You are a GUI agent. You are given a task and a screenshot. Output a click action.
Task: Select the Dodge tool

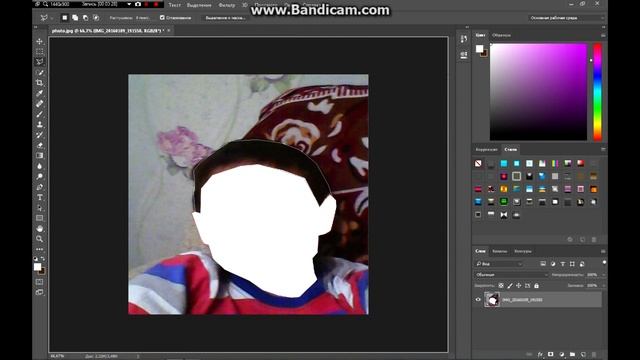[40, 176]
